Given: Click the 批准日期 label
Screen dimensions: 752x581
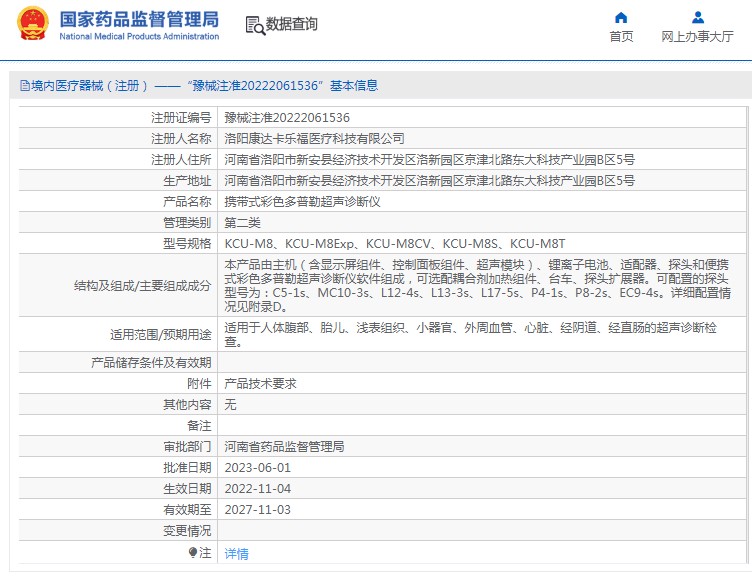Looking at the screenshot, I should (187, 468).
